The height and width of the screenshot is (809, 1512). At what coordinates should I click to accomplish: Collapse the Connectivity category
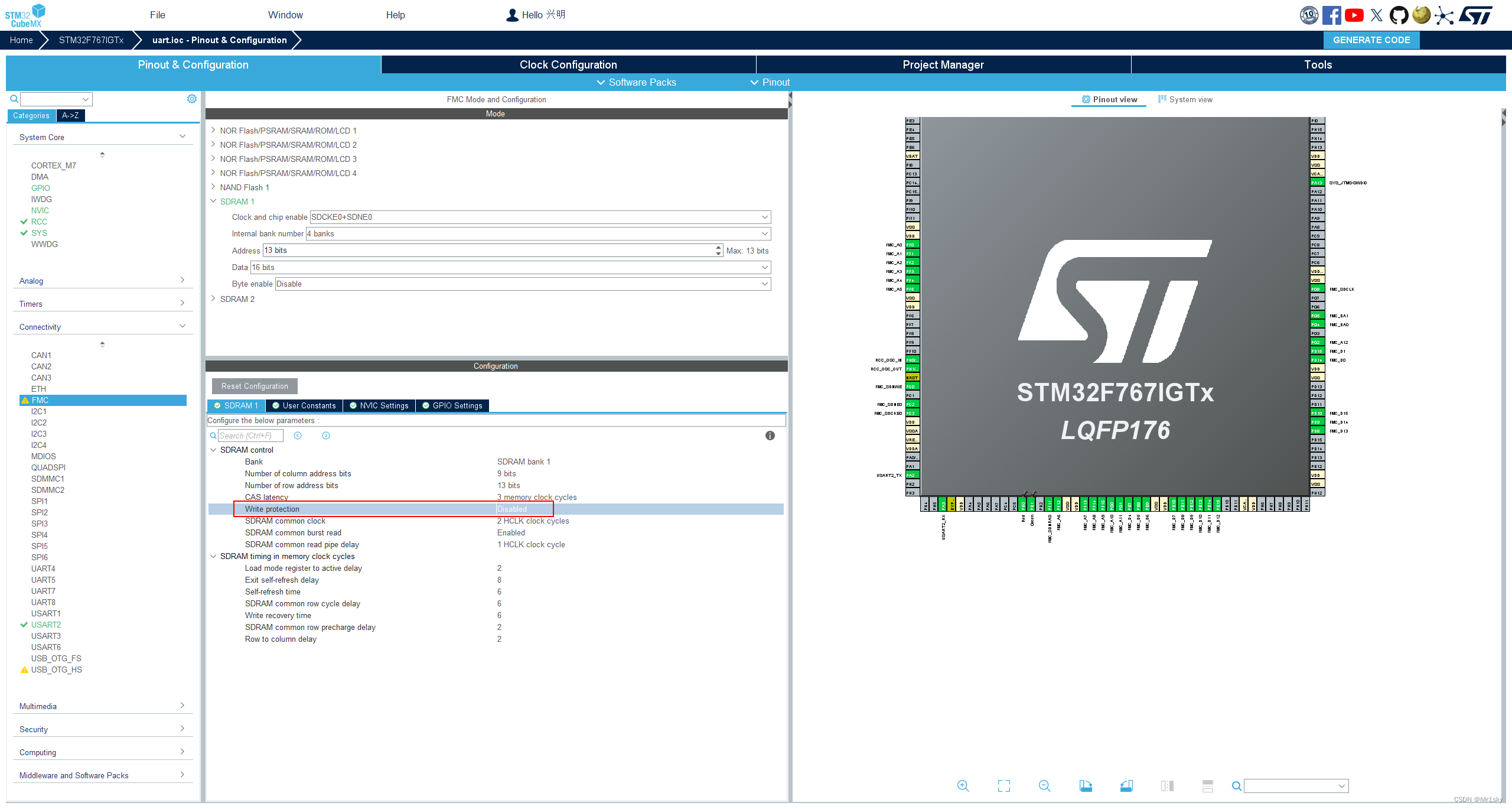[182, 326]
